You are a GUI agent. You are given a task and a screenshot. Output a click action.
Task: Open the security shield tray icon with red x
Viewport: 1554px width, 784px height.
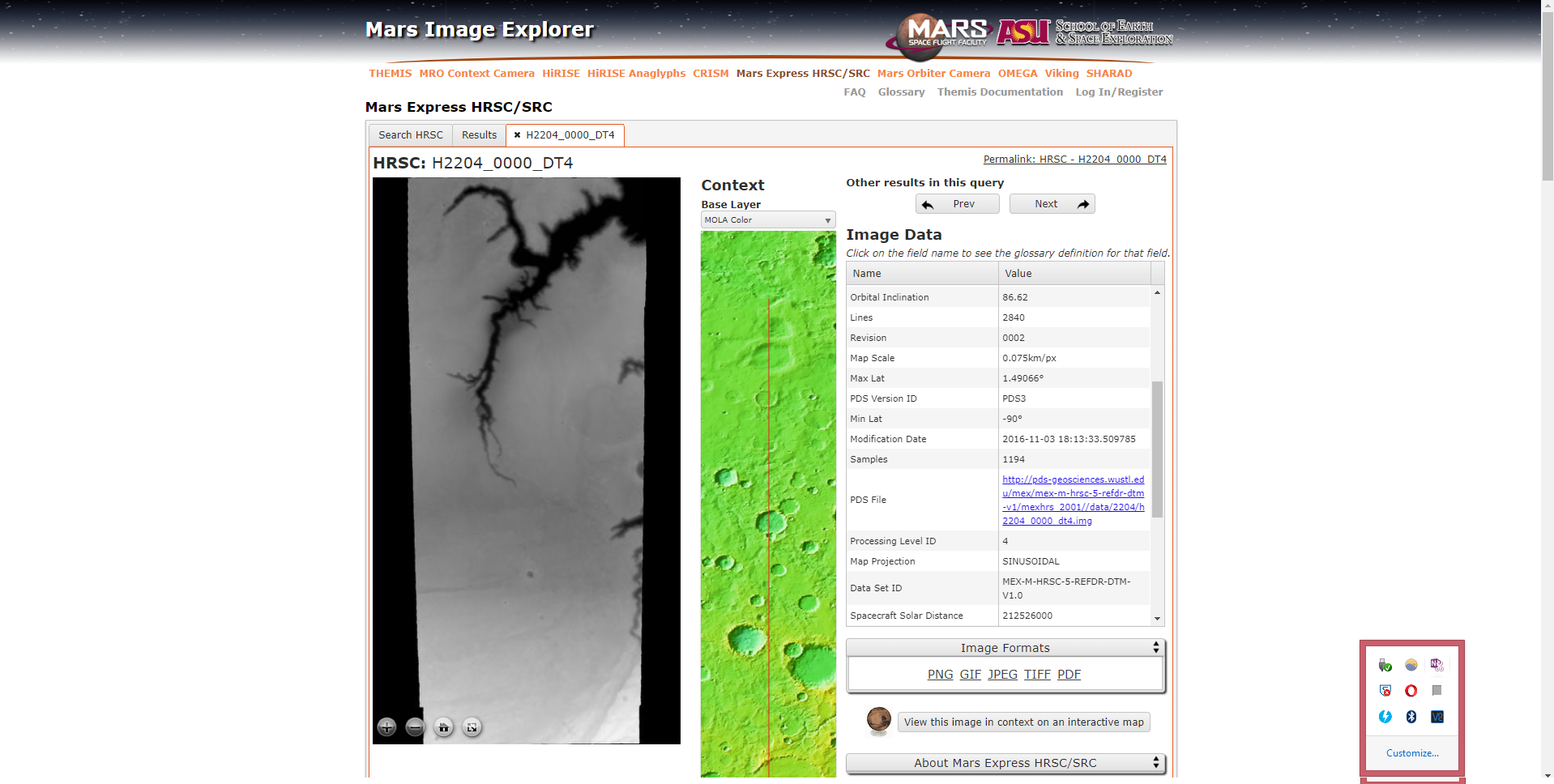[1385, 691]
